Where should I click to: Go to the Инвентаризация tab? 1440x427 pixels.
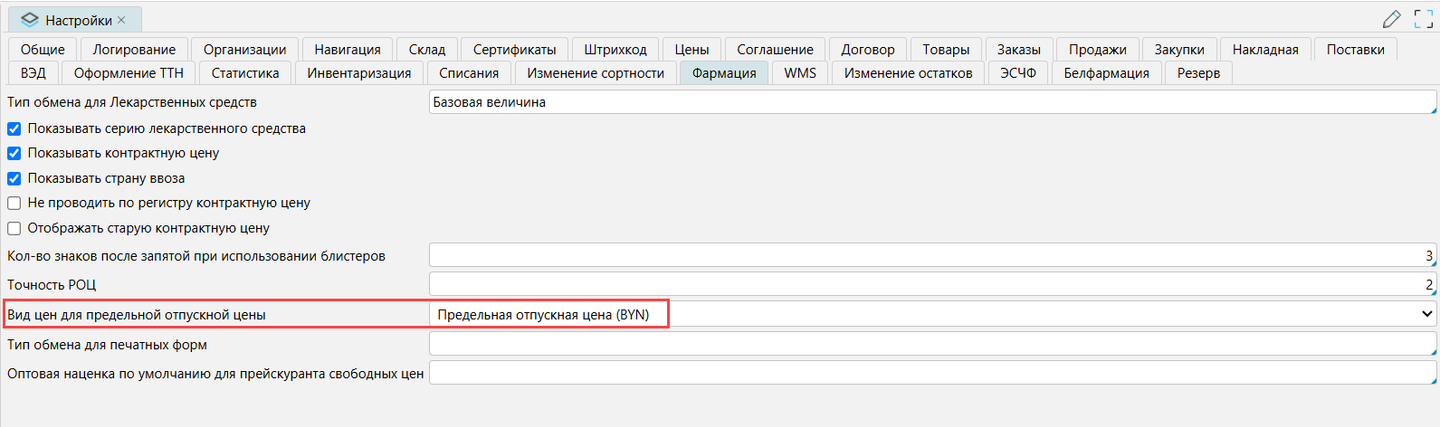click(359, 72)
